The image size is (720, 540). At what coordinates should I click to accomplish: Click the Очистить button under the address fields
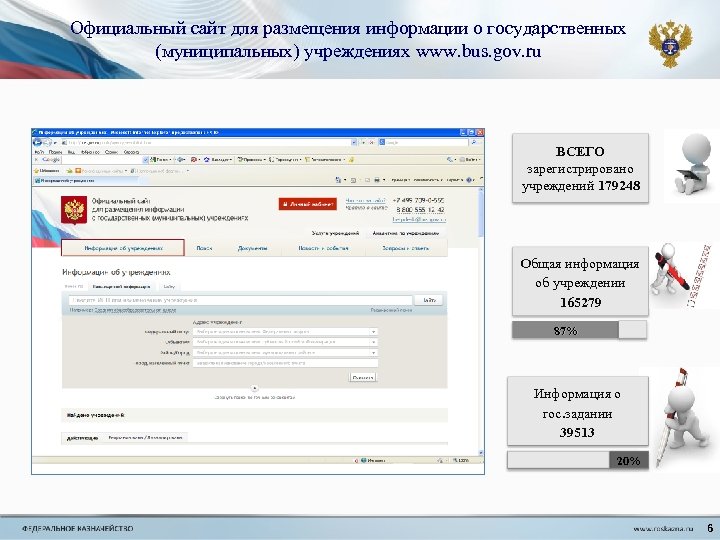click(363, 377)
